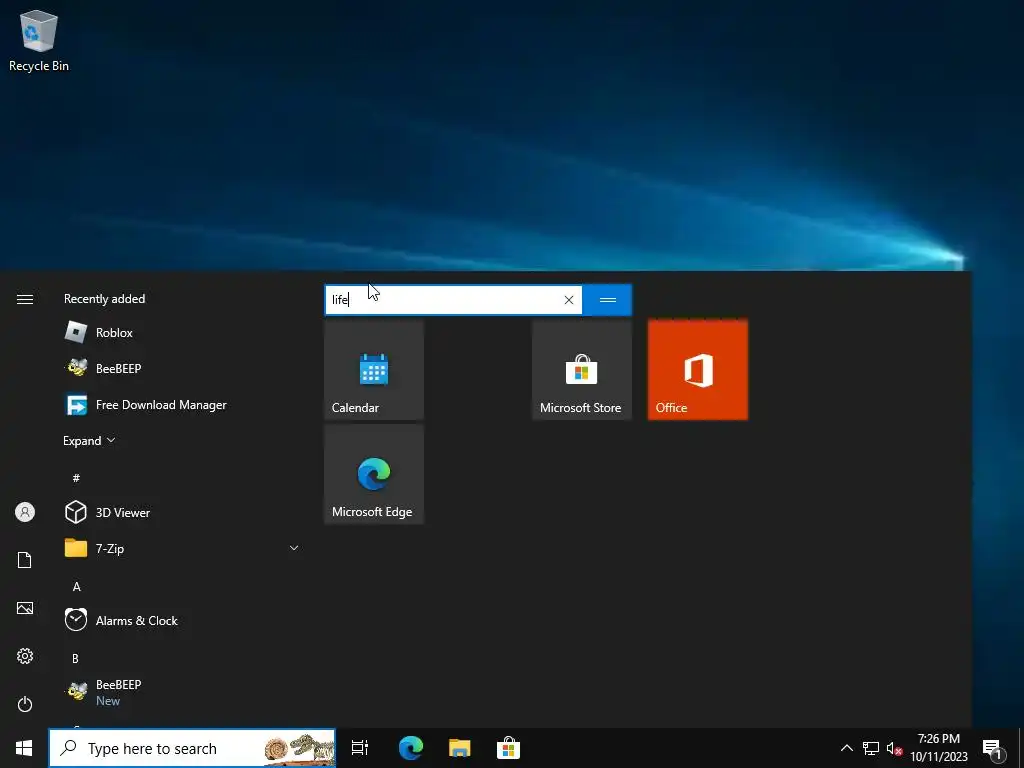The width and height of the screenshot is (1024, 768).
Task: Open Microsoft Store from the taskbar
Action: [508, 748]
